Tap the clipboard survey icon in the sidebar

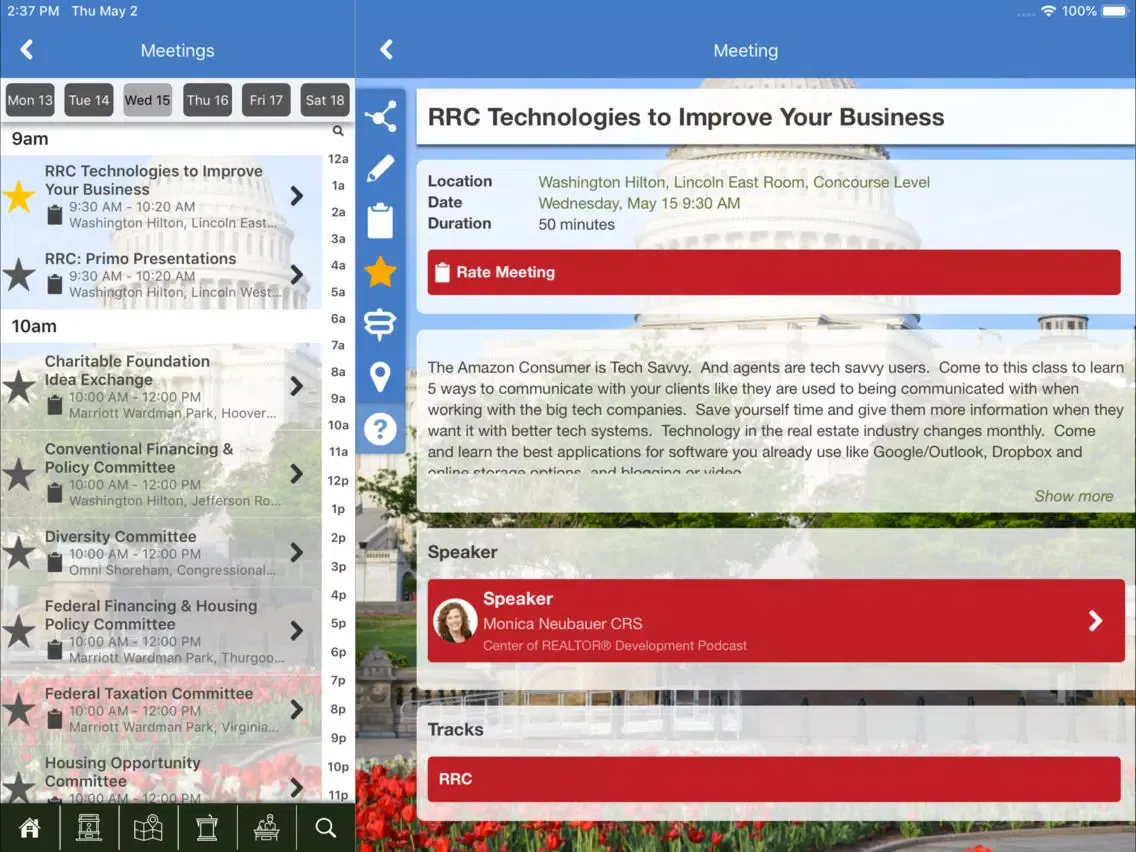[380, 221]
